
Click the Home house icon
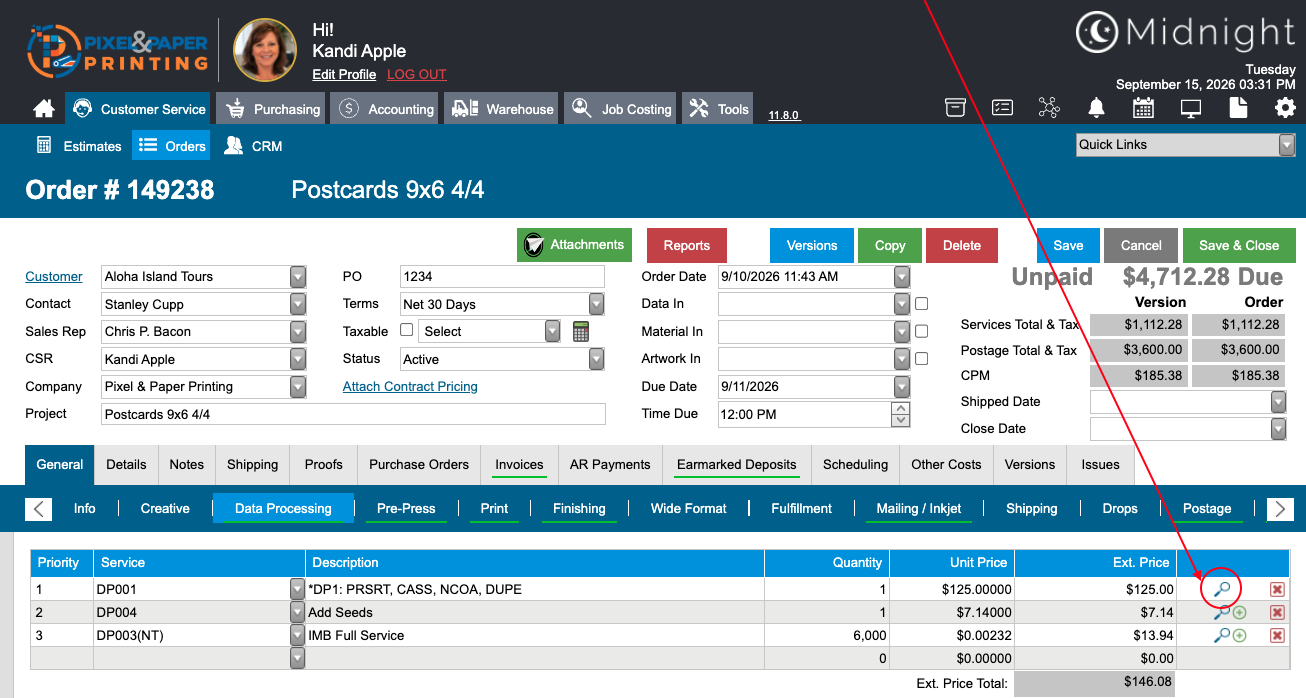click(x=43, y=109)
